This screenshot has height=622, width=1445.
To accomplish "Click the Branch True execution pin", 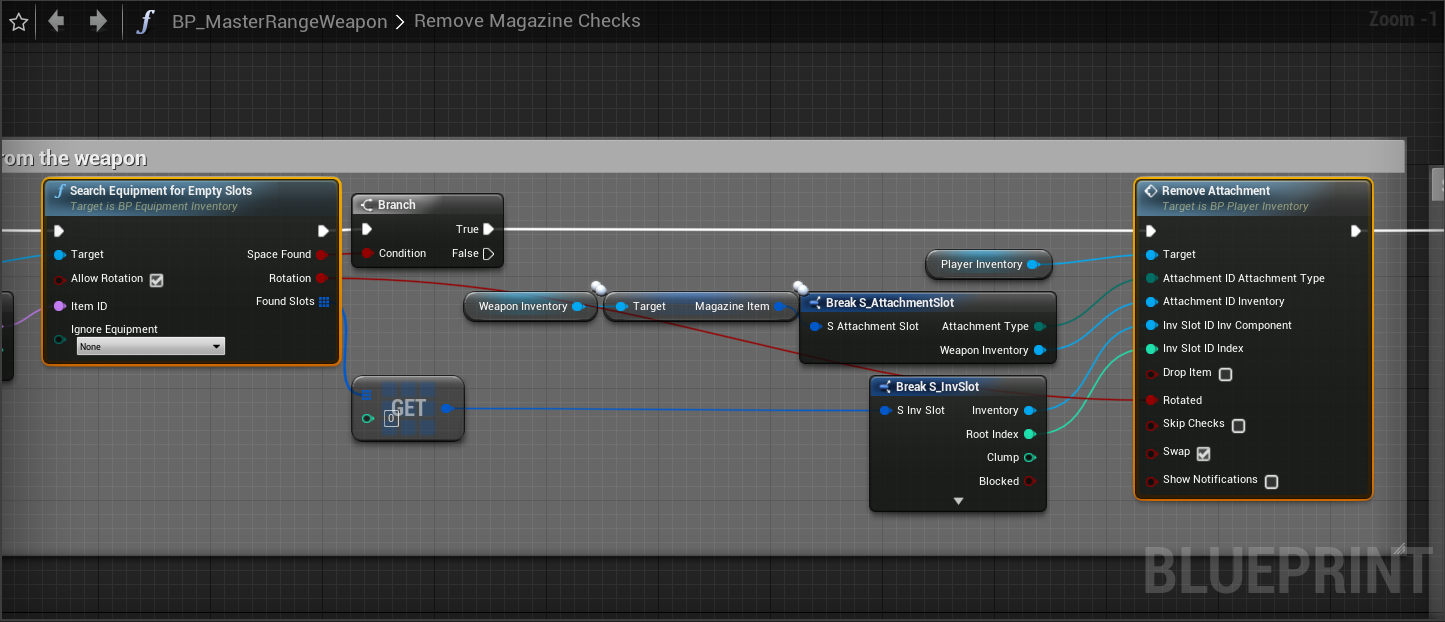I will pyautogui.click(x=488, y=229).
